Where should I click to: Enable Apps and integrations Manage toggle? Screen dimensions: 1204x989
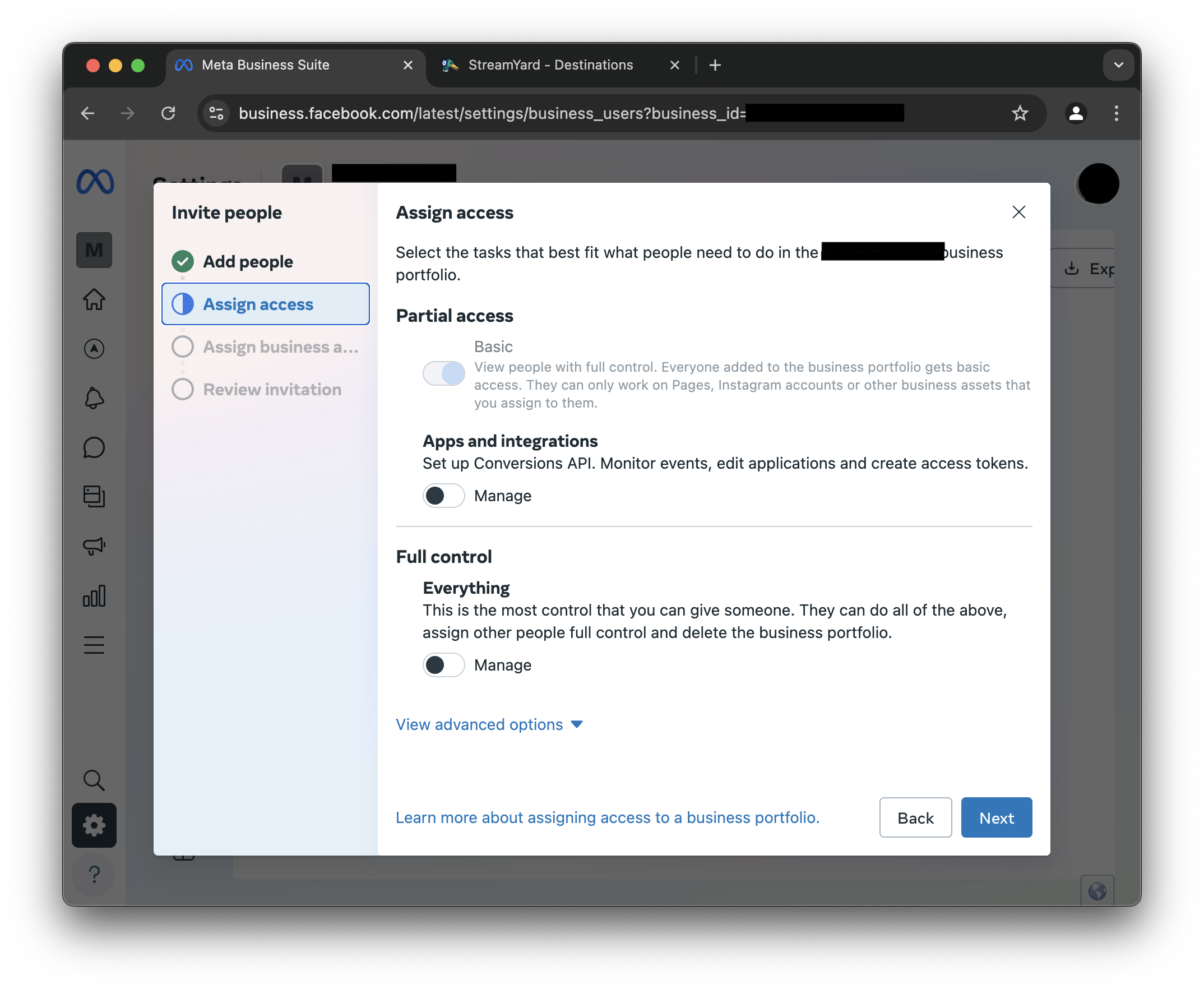tap(444, 496)
